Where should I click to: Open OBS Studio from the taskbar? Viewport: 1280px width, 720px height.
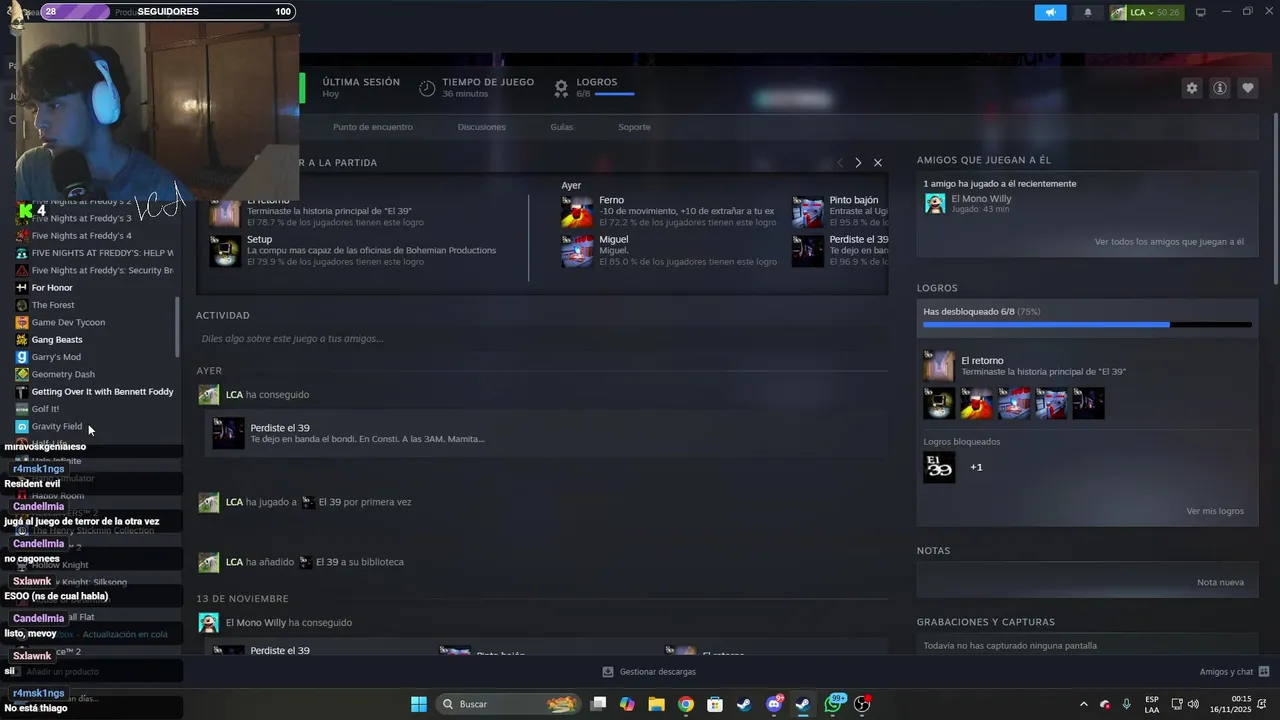point(862,704)
